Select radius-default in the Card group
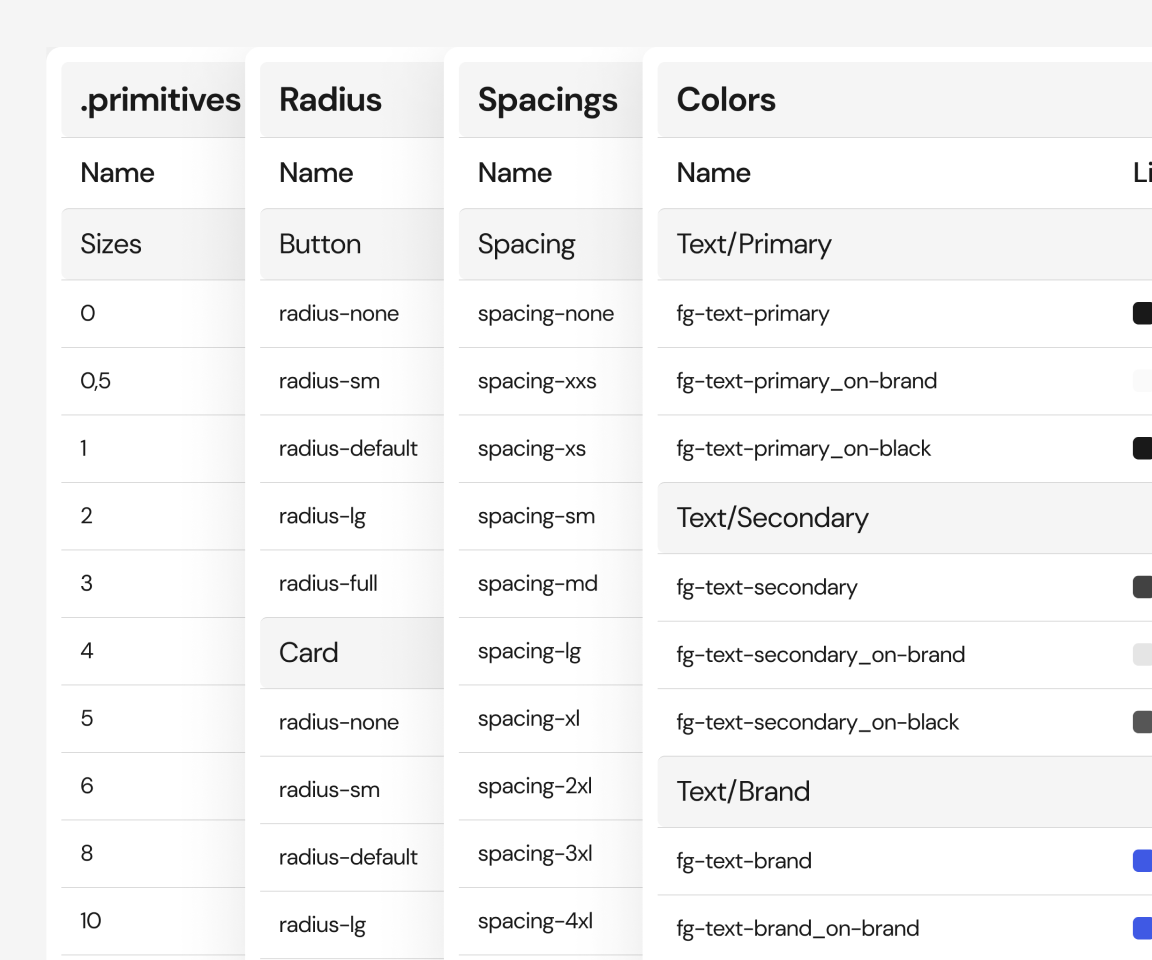Screen dimensions: 1152x960 [x=352, y=858]
